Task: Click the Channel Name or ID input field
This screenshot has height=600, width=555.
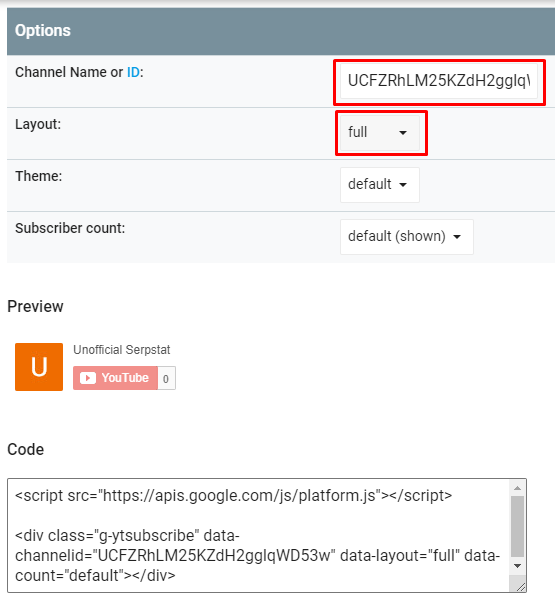Action: pos(439,81)
